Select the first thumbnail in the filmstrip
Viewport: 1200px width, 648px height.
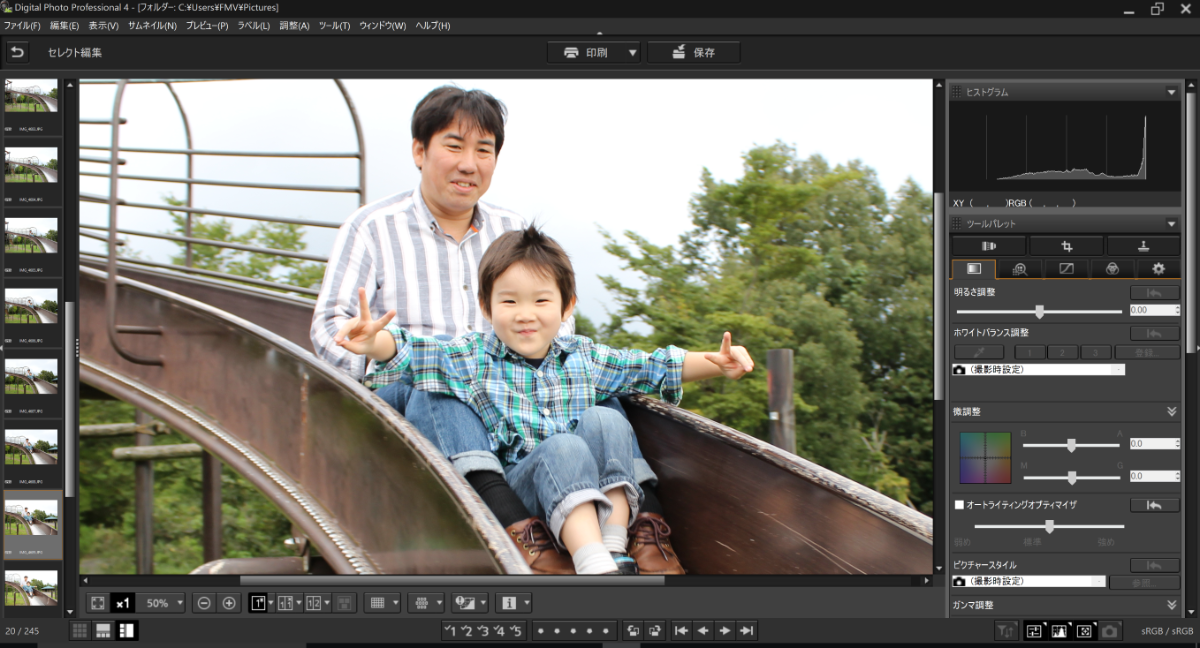(x=31, y=97)
